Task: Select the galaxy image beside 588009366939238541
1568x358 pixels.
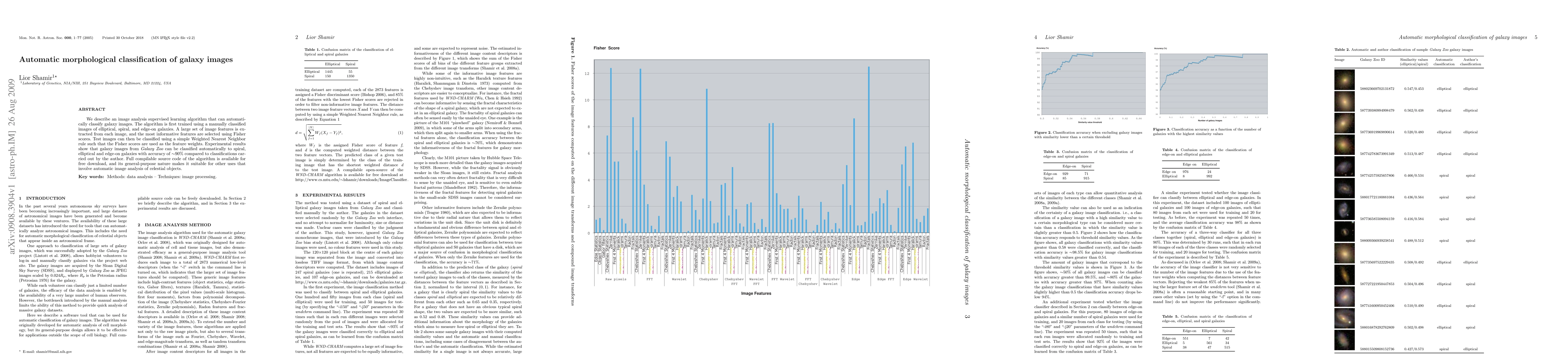Action: tap(1344, 232)
